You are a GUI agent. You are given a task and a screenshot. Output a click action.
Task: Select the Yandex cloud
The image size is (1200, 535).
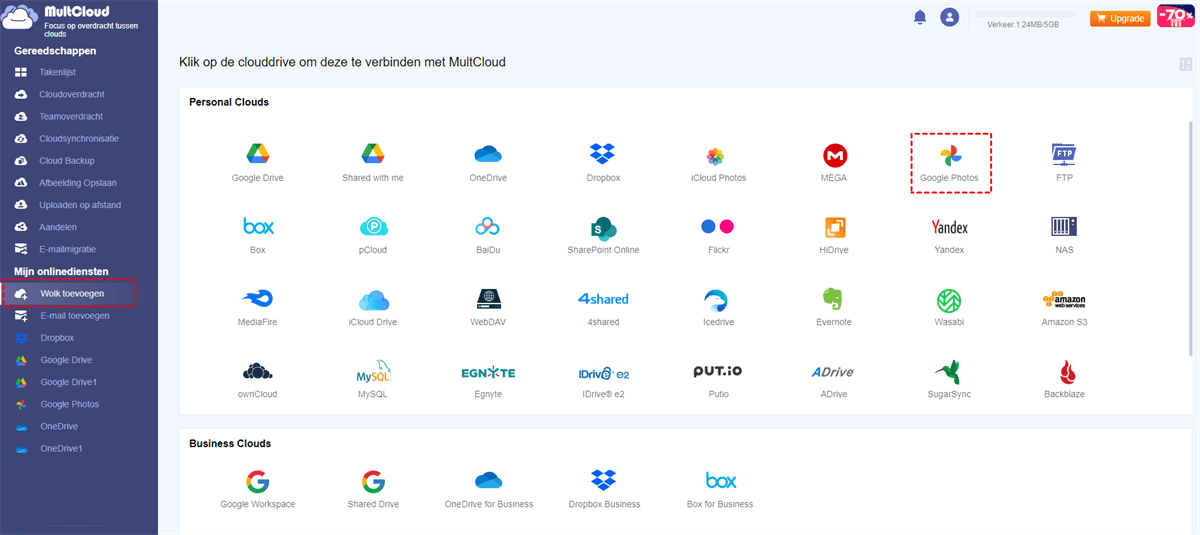pos(949,234)
